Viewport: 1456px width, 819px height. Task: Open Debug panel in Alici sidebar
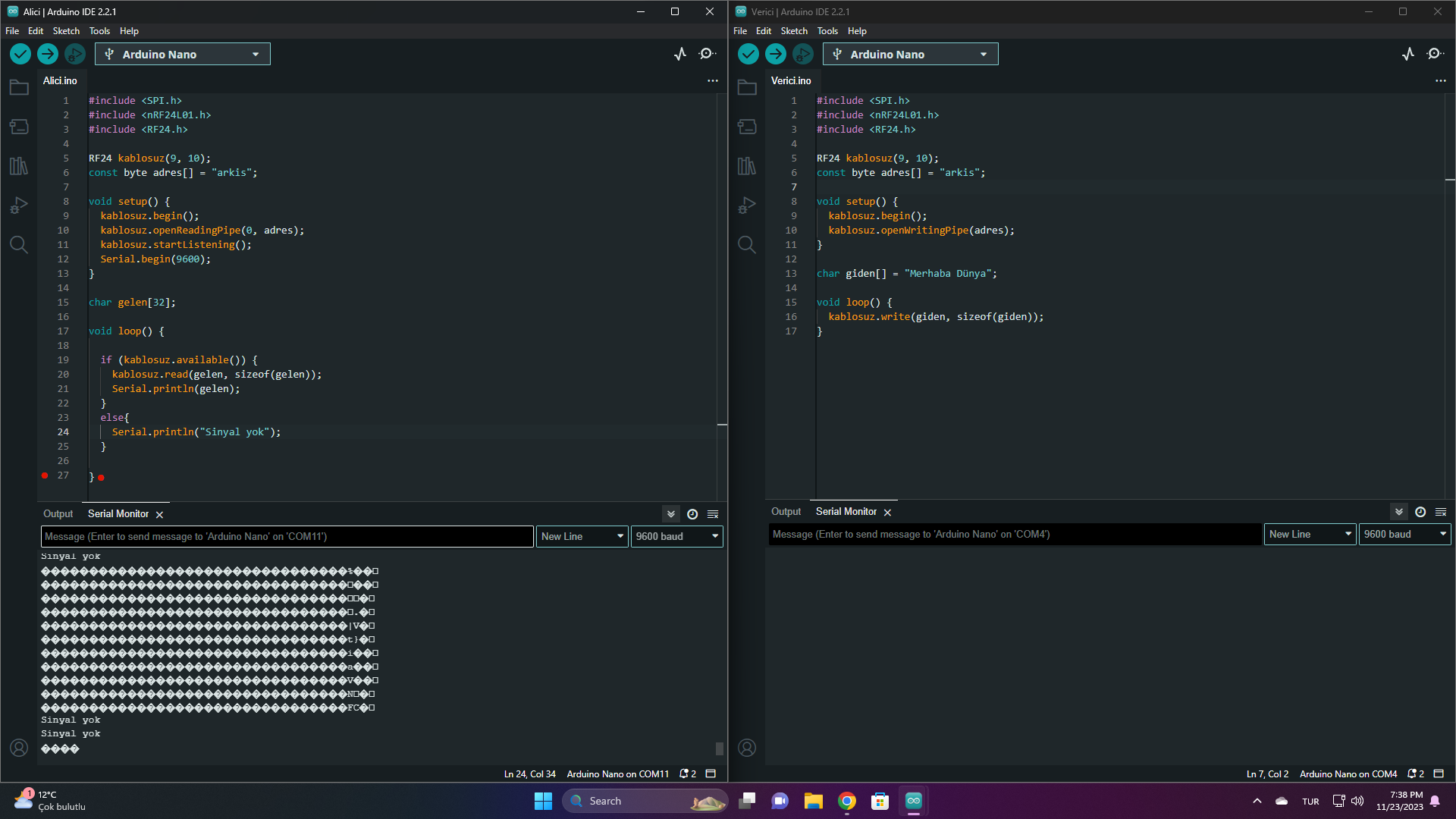19,206
